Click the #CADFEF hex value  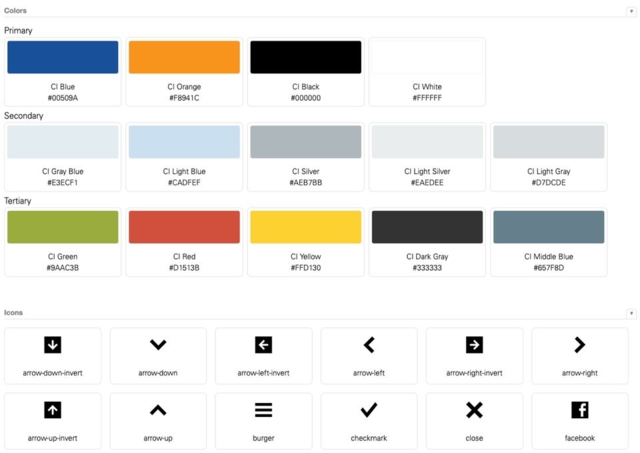click(184, 183)
